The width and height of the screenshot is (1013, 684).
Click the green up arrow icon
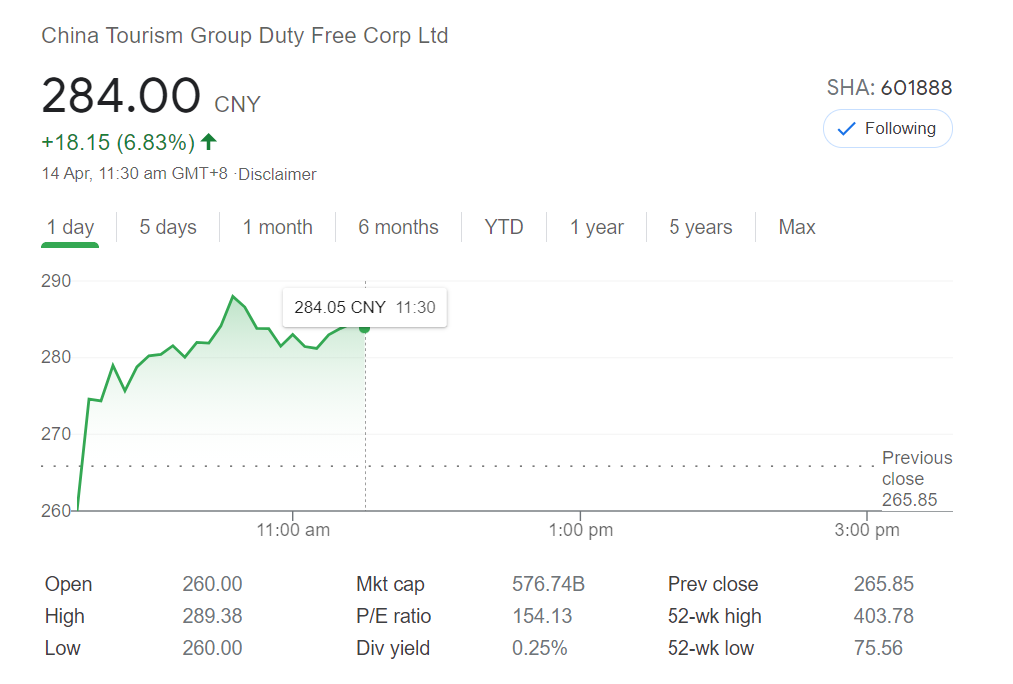pyautogui.click(x=209, y=141)
